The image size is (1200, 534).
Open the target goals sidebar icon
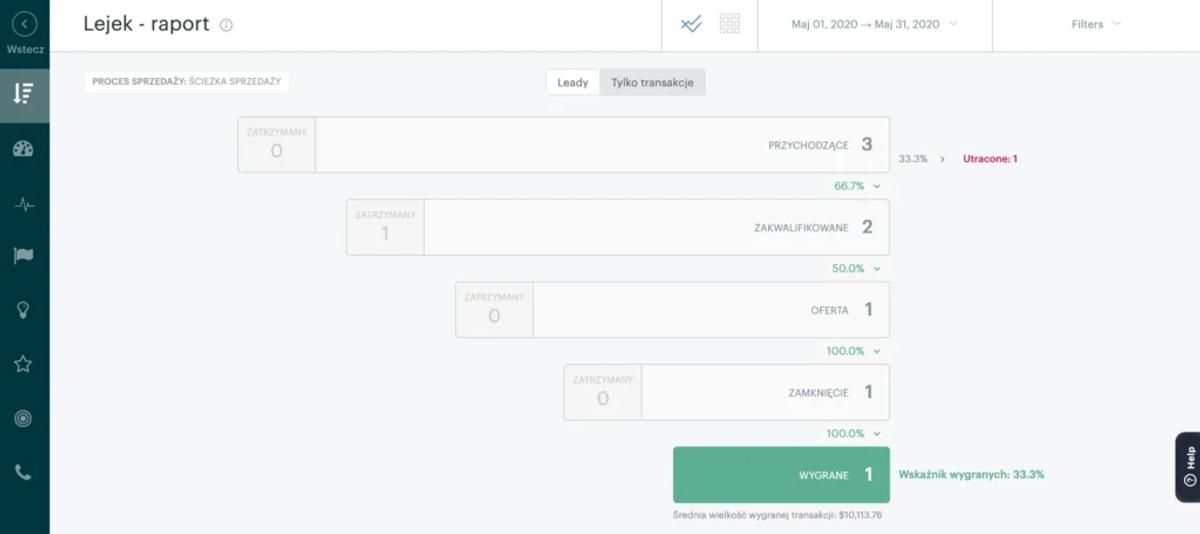coord(24,418)
